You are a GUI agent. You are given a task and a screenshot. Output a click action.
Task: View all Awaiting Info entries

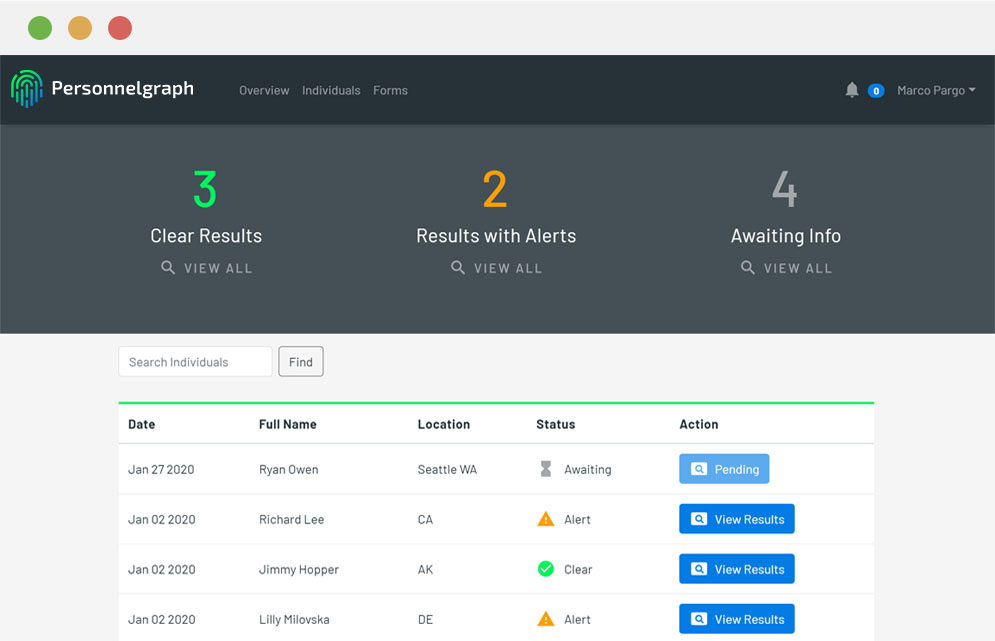tap(786, 268)
